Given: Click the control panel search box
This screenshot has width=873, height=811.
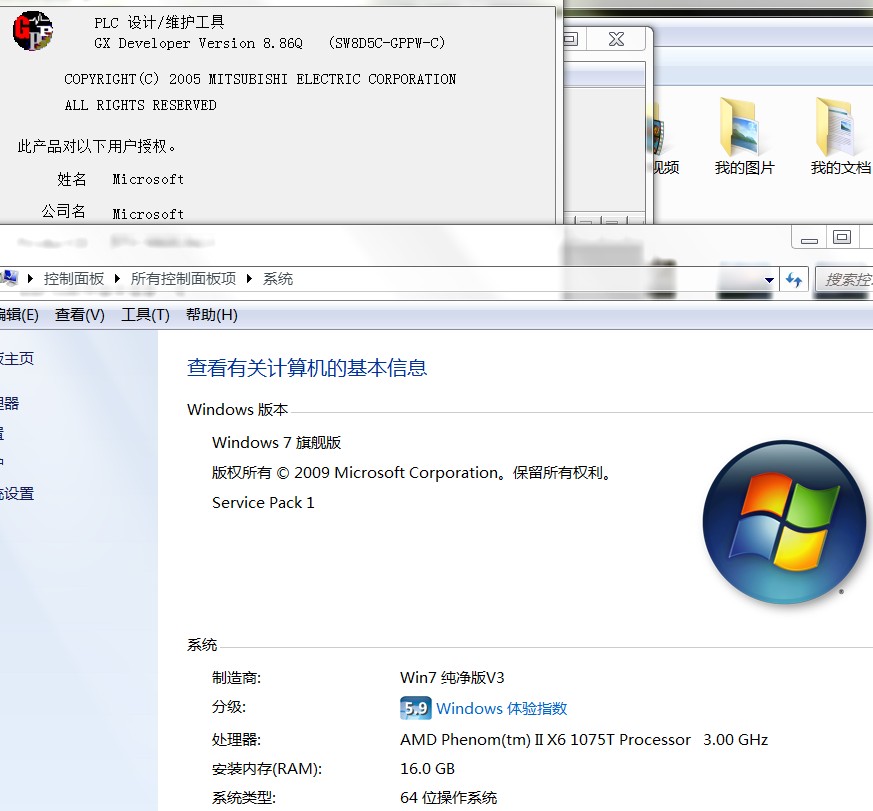Looking at the screenshot, I should pos(845,280).
